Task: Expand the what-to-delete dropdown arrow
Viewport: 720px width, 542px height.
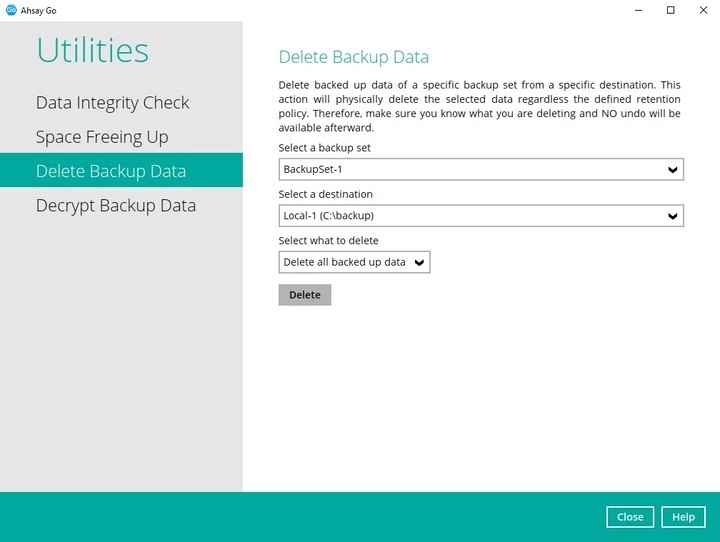Action: pos(419,262)
